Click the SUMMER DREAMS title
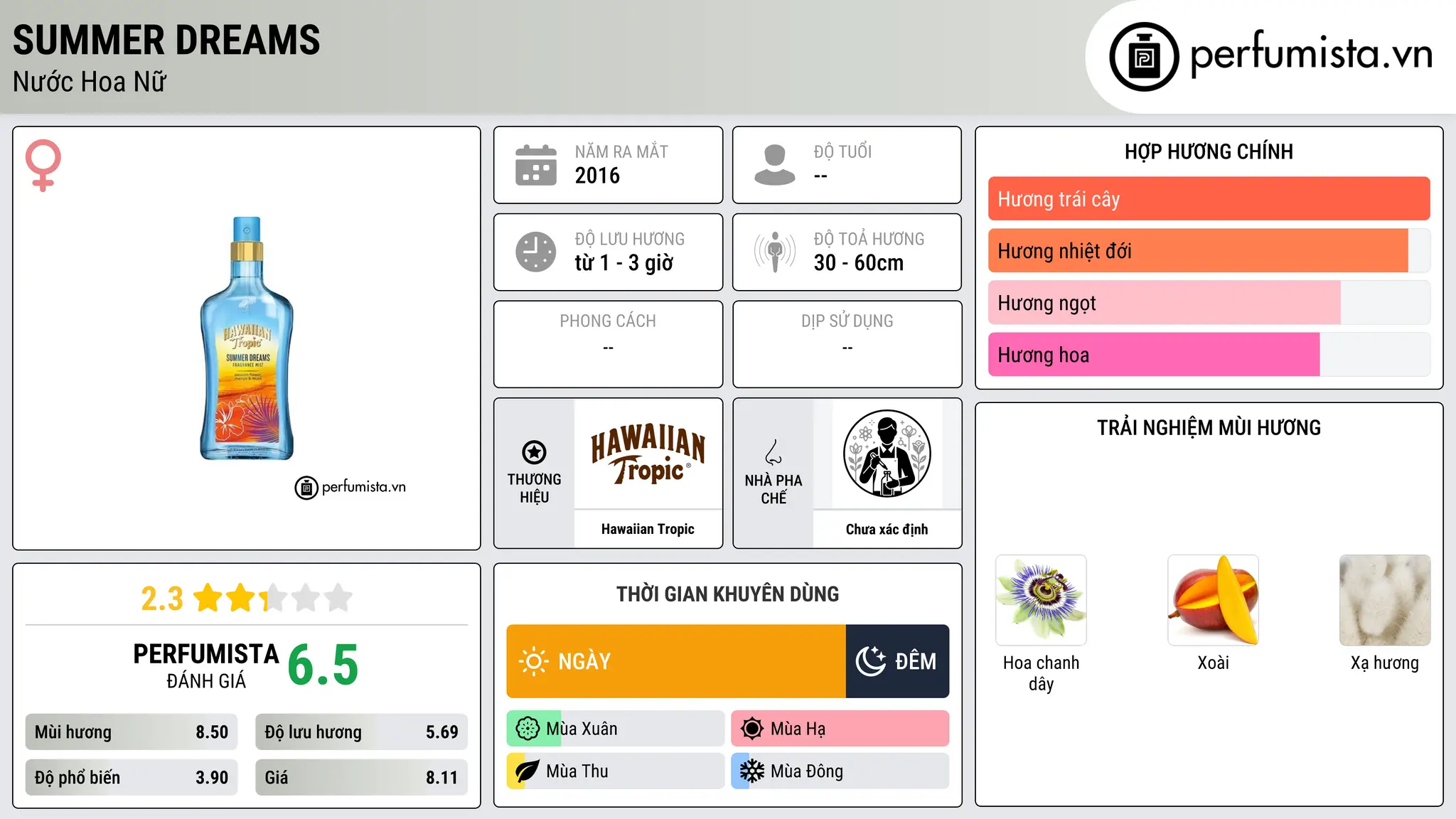 (x=166, y=40)
